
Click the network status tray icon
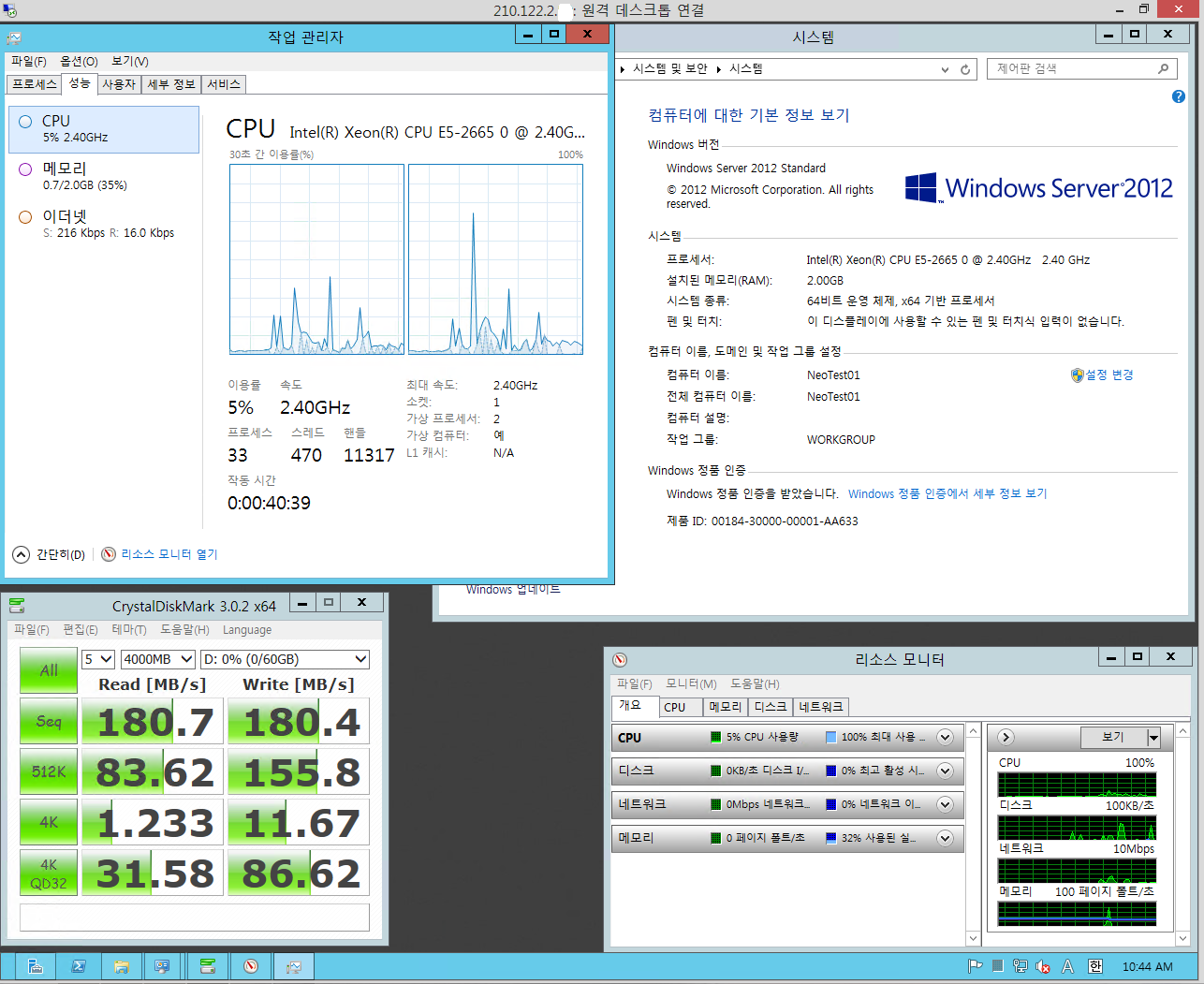pyautogui.click(x=1020, y=966)
